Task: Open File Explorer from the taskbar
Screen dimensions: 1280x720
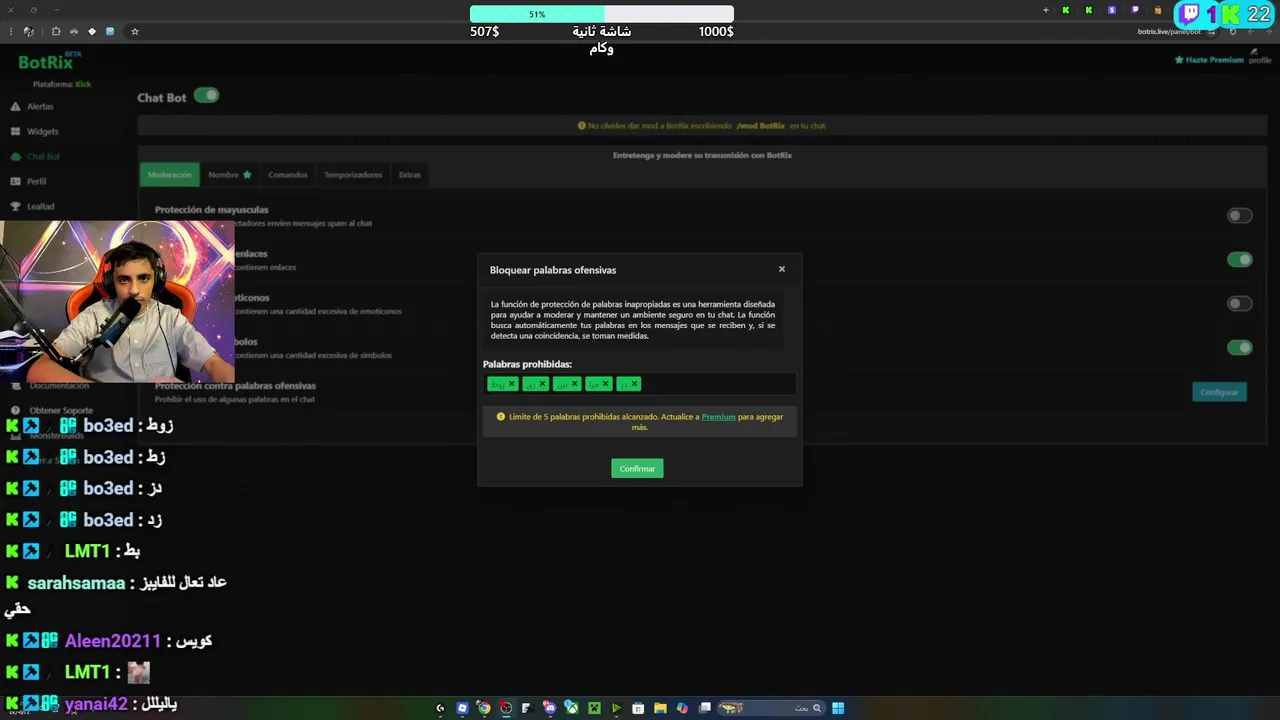Action: [x=660, y=708]
